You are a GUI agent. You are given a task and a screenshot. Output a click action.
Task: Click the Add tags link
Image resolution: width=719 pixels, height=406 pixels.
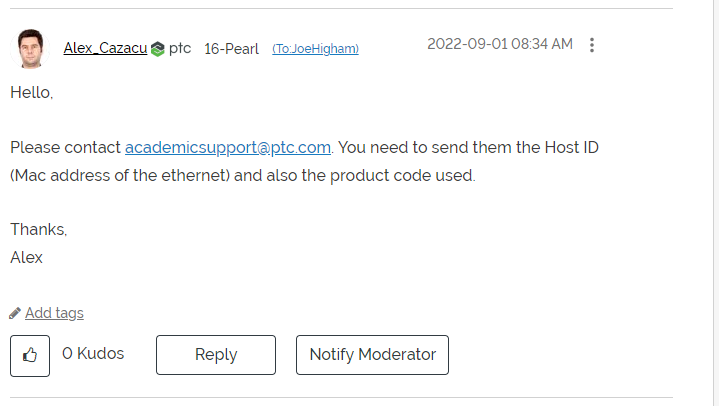(x=54, y=313)
